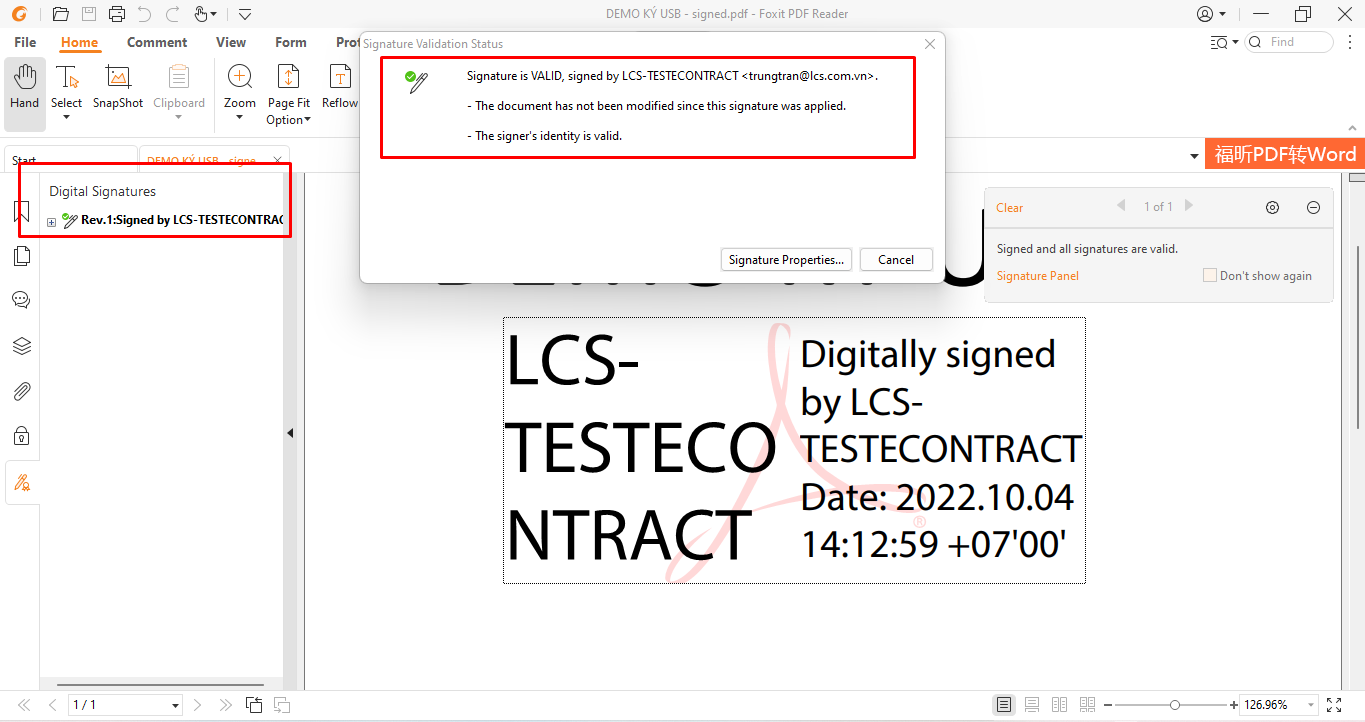The width and height of the screenshot is (1365, 722).
Task: Open the Digital Signatures pen panel
Action: pyautogui.click(x=21, y=483)
